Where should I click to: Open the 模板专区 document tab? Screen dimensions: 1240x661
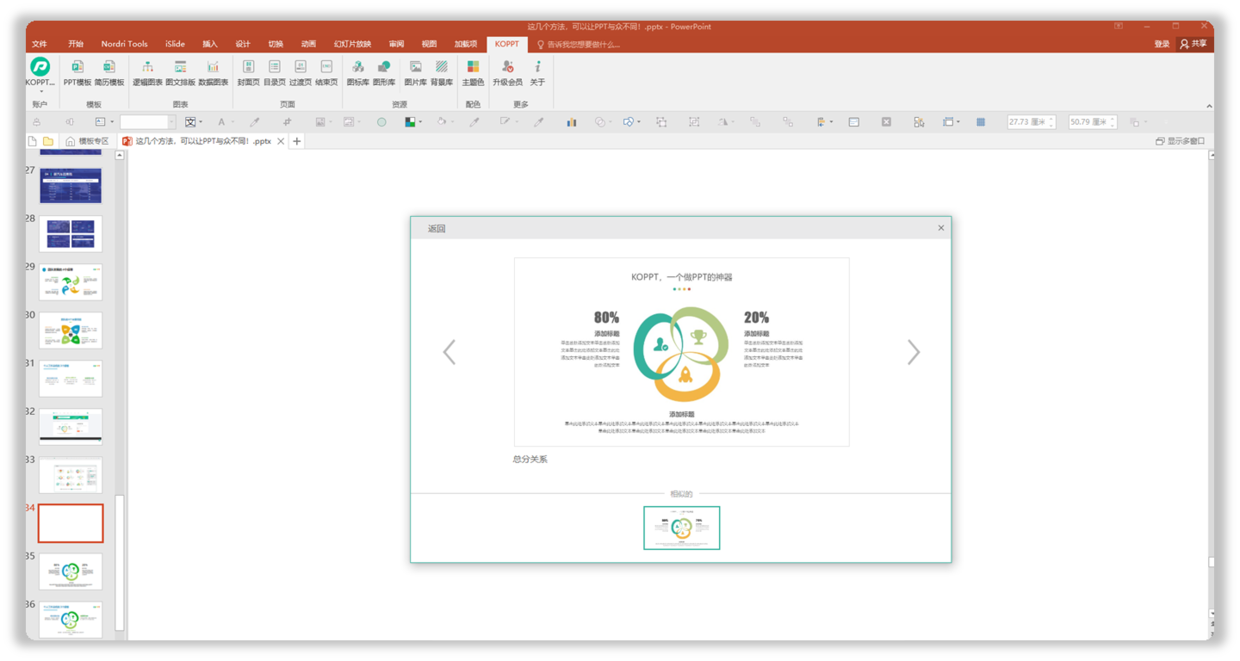click(x=87, y=141)
